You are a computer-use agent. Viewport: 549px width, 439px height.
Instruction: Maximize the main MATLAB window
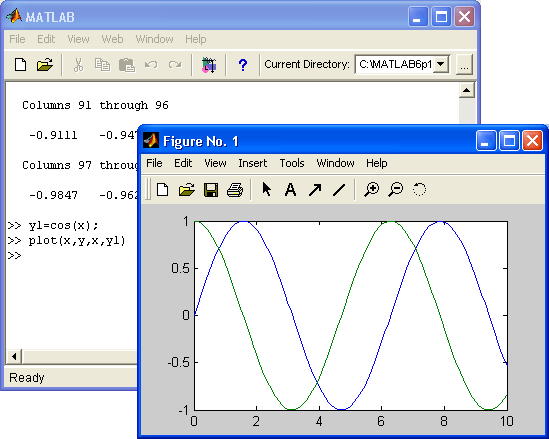[x=441, y=16]
